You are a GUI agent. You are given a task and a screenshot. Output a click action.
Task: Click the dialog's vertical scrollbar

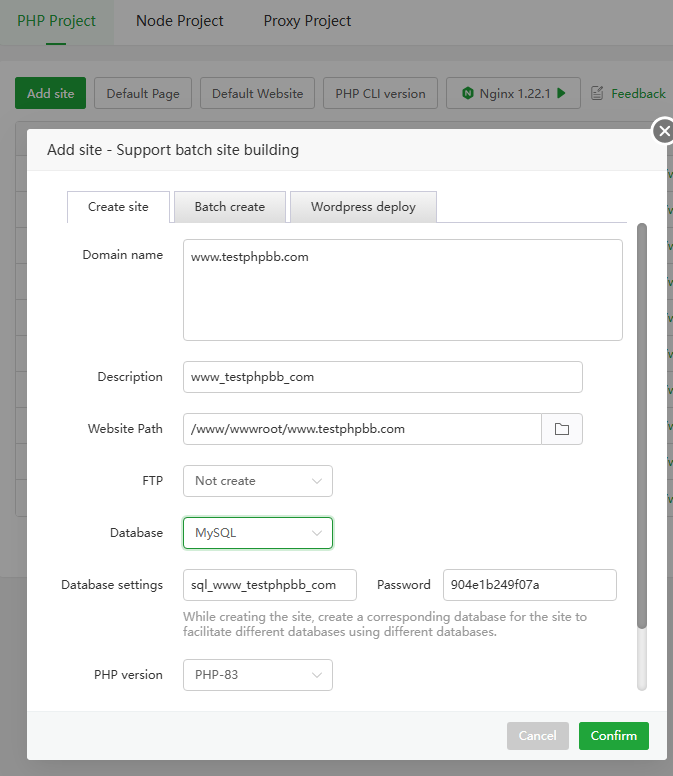pyautogui.click(x=642, y=425)
